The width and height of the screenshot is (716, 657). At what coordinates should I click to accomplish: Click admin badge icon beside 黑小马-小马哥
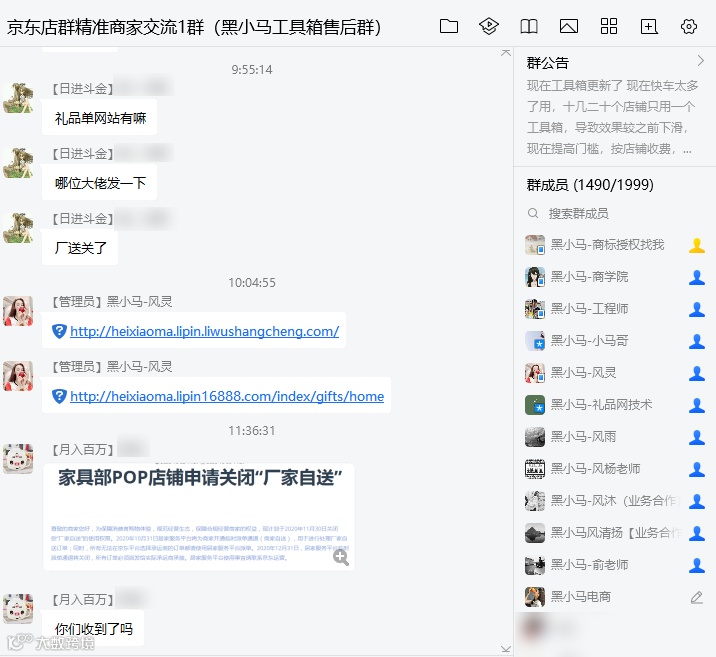click(x=696, y=342)
